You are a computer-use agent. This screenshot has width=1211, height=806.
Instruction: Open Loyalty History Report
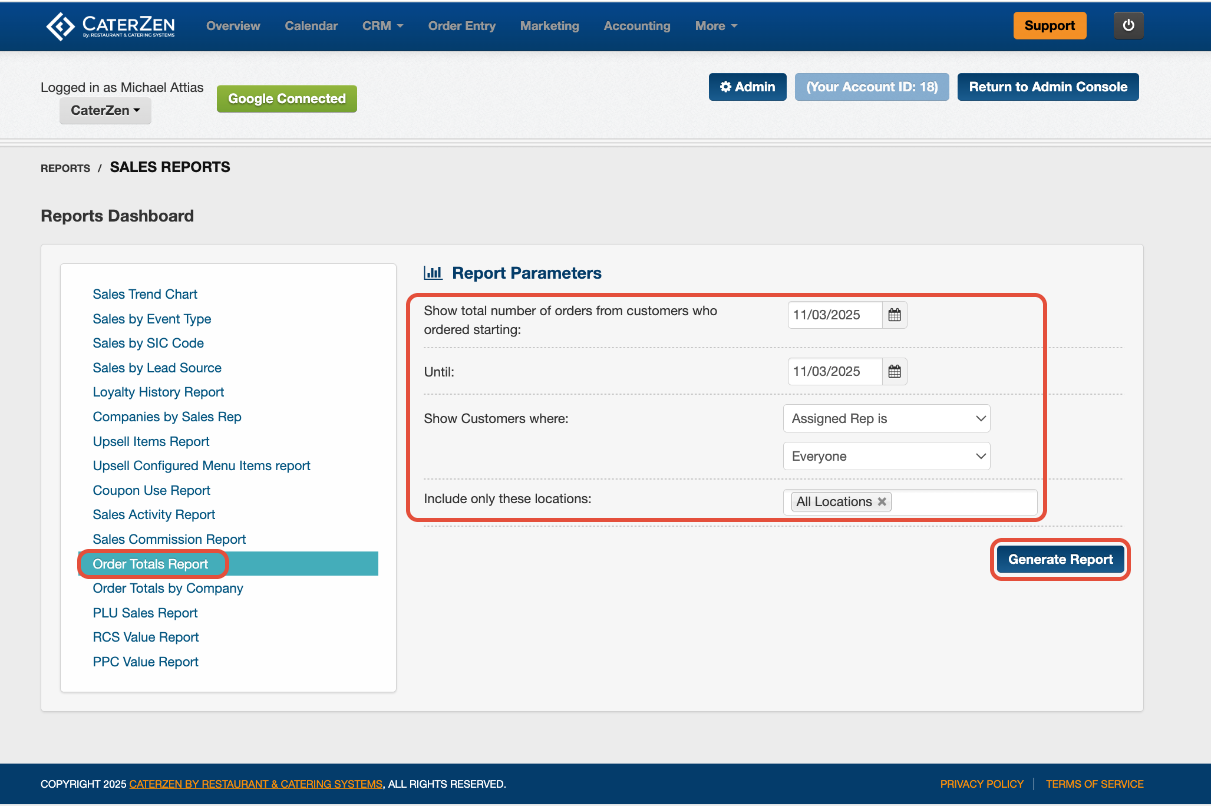pos(158,392)
